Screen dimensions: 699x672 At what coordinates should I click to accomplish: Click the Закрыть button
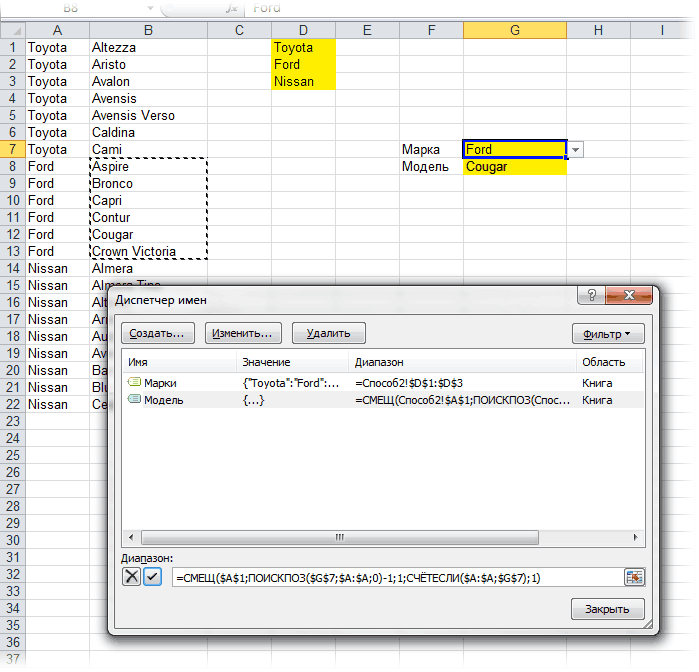pos(608,609)
